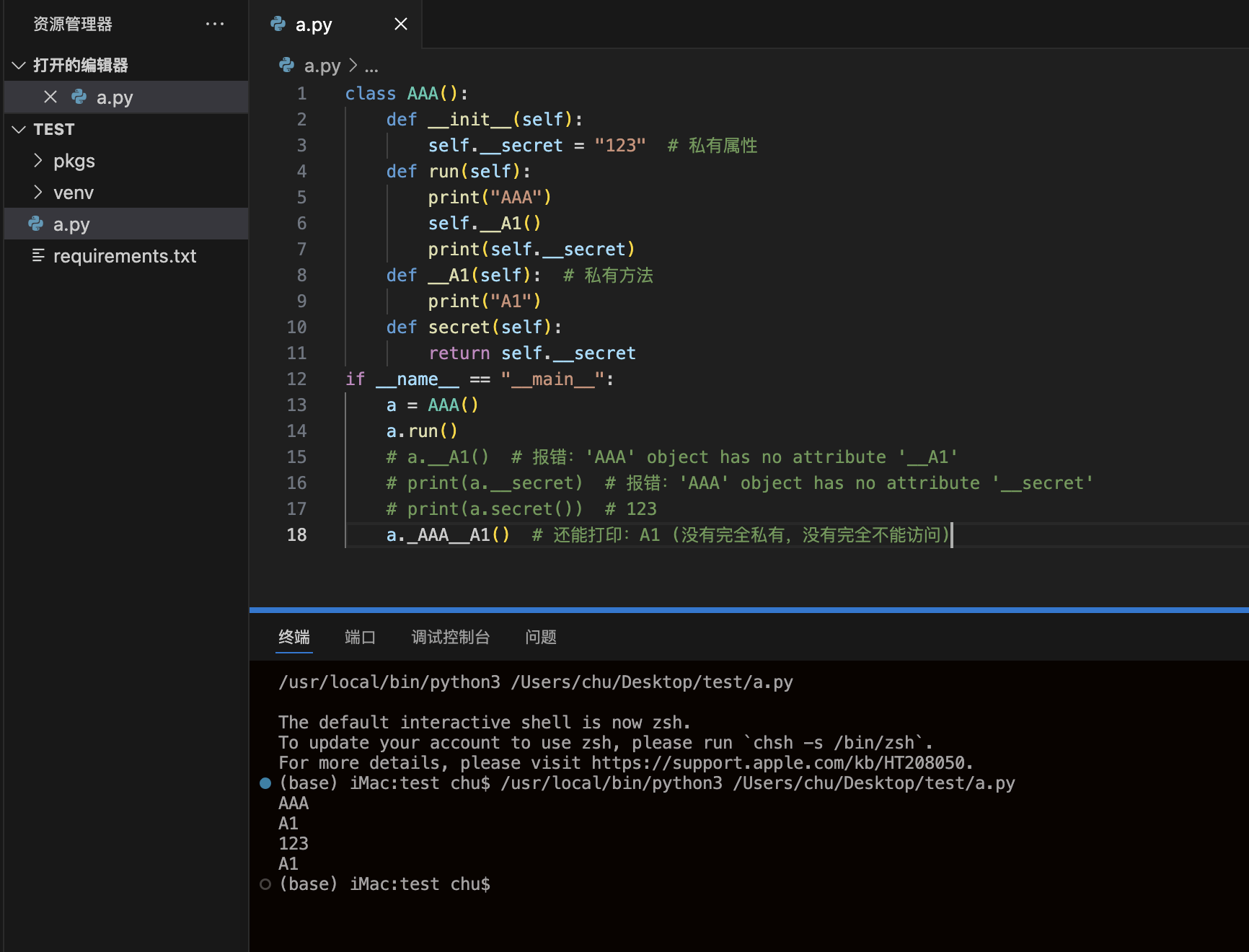Open requirements.txt from the file tree
The image size is (1249, 952).
point(124,256)
